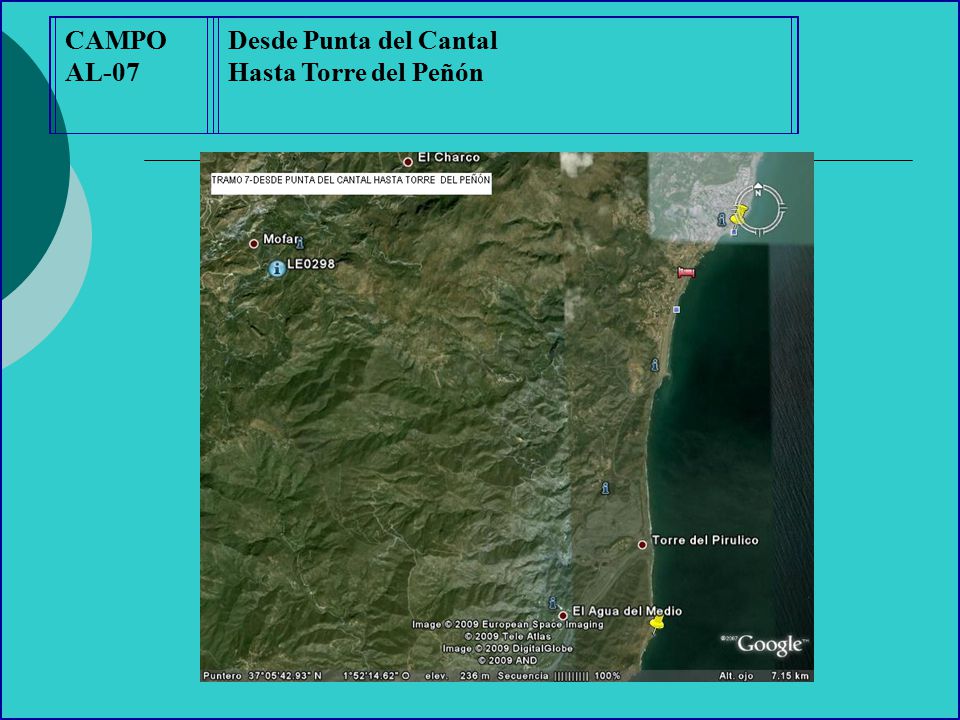Viewport: 960px width, 720px height.
Task: Click the white 'TRAMO 7-DESDE PUNTA DEL CANTAL' caption box
Action: [351, 182]
